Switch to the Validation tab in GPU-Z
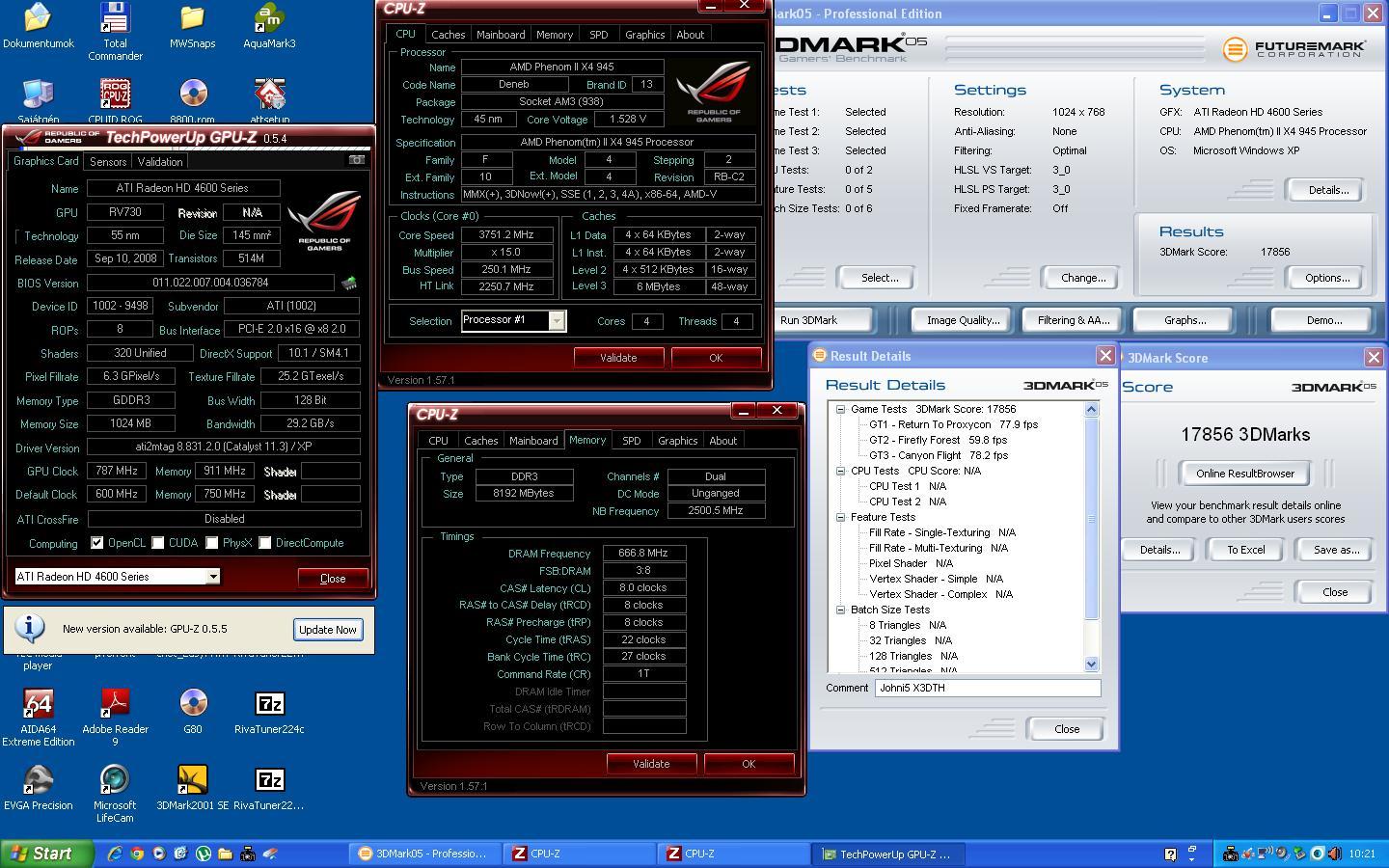This screenshot has width=1389, height=868. pyautogui.click(x=160, y=161)
